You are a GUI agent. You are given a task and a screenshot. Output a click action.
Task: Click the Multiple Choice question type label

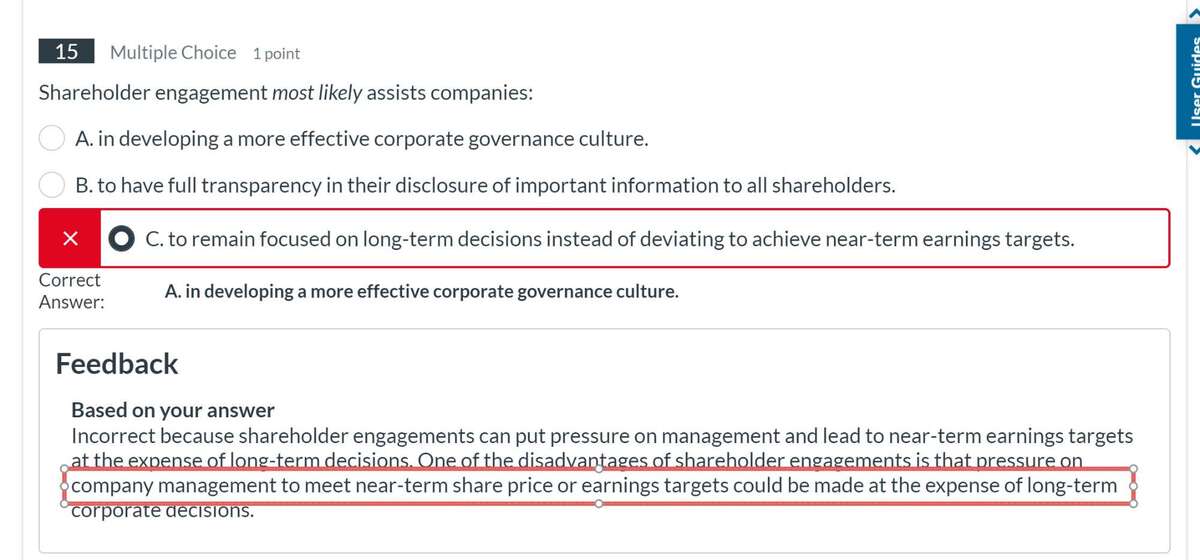click(173, 52)
